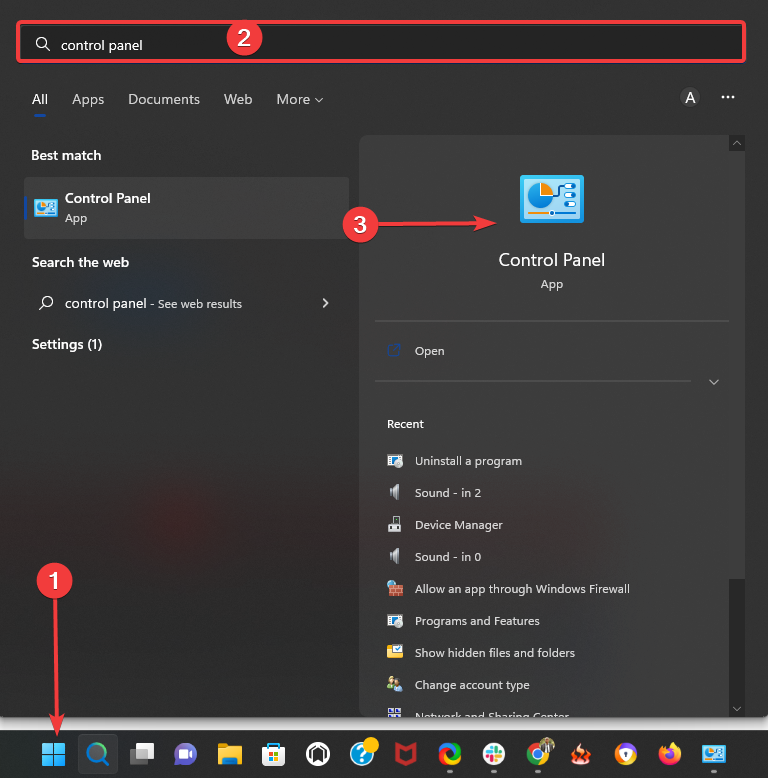Viewport: 768px width, 778px height.
Task: Open Google Chrome from the taskbar
Action: [538, 753]
